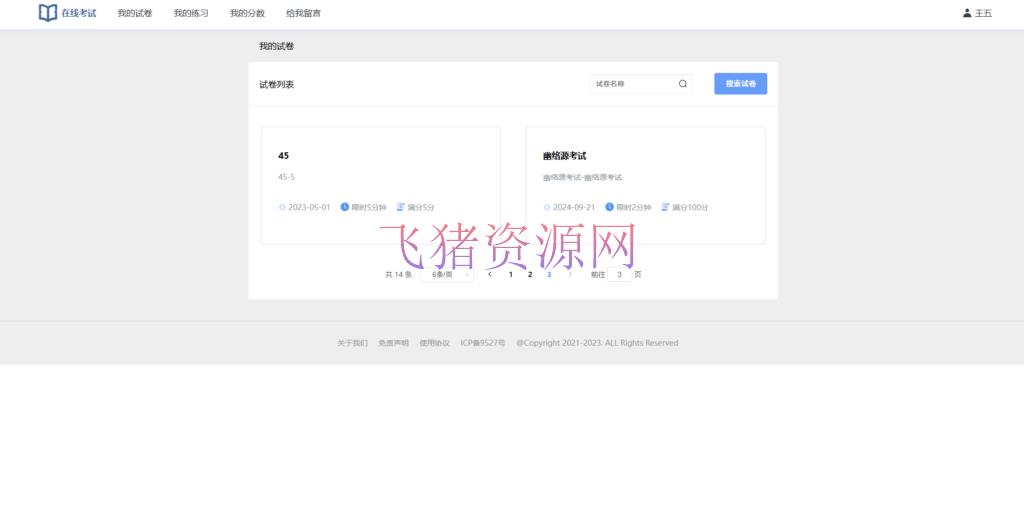Click the 王五 username

coord(983,13)
